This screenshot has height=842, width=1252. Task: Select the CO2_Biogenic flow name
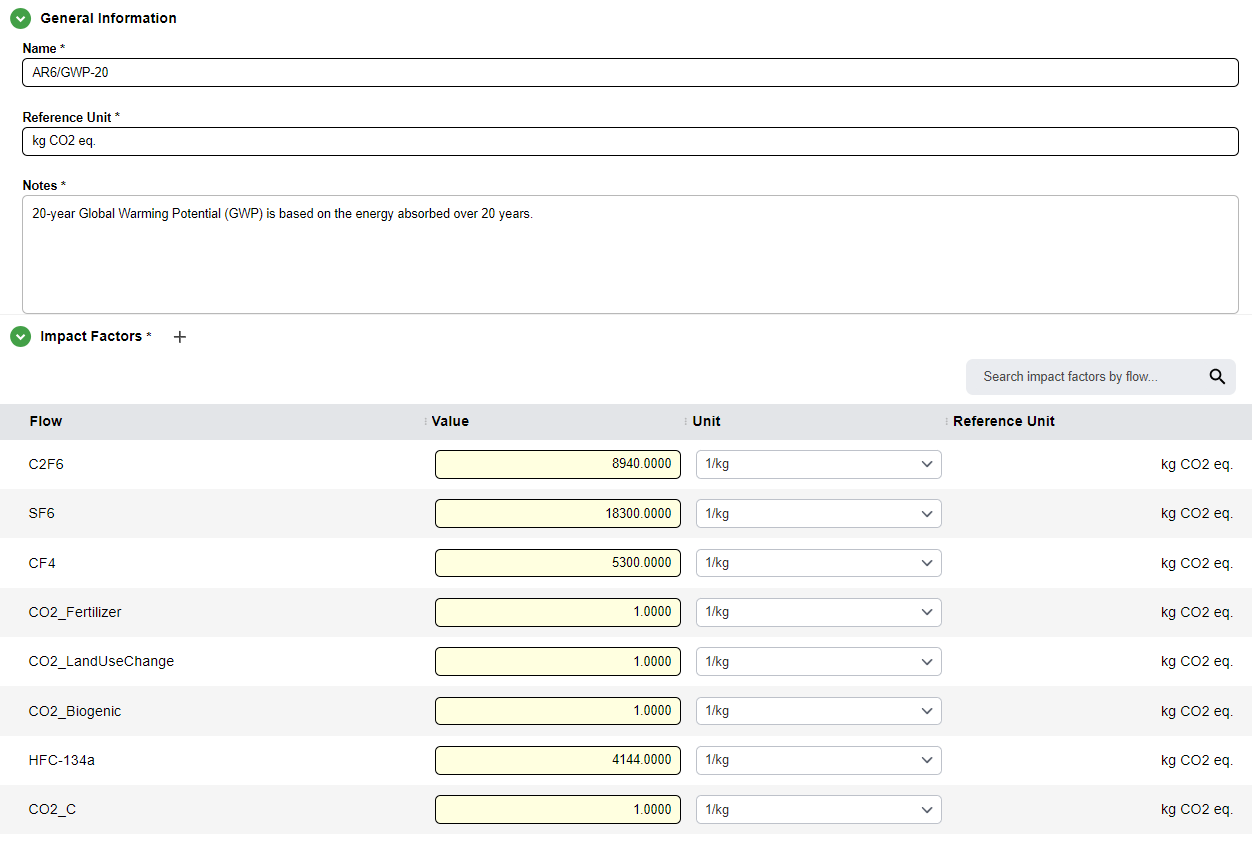click(x=75, y=711)
